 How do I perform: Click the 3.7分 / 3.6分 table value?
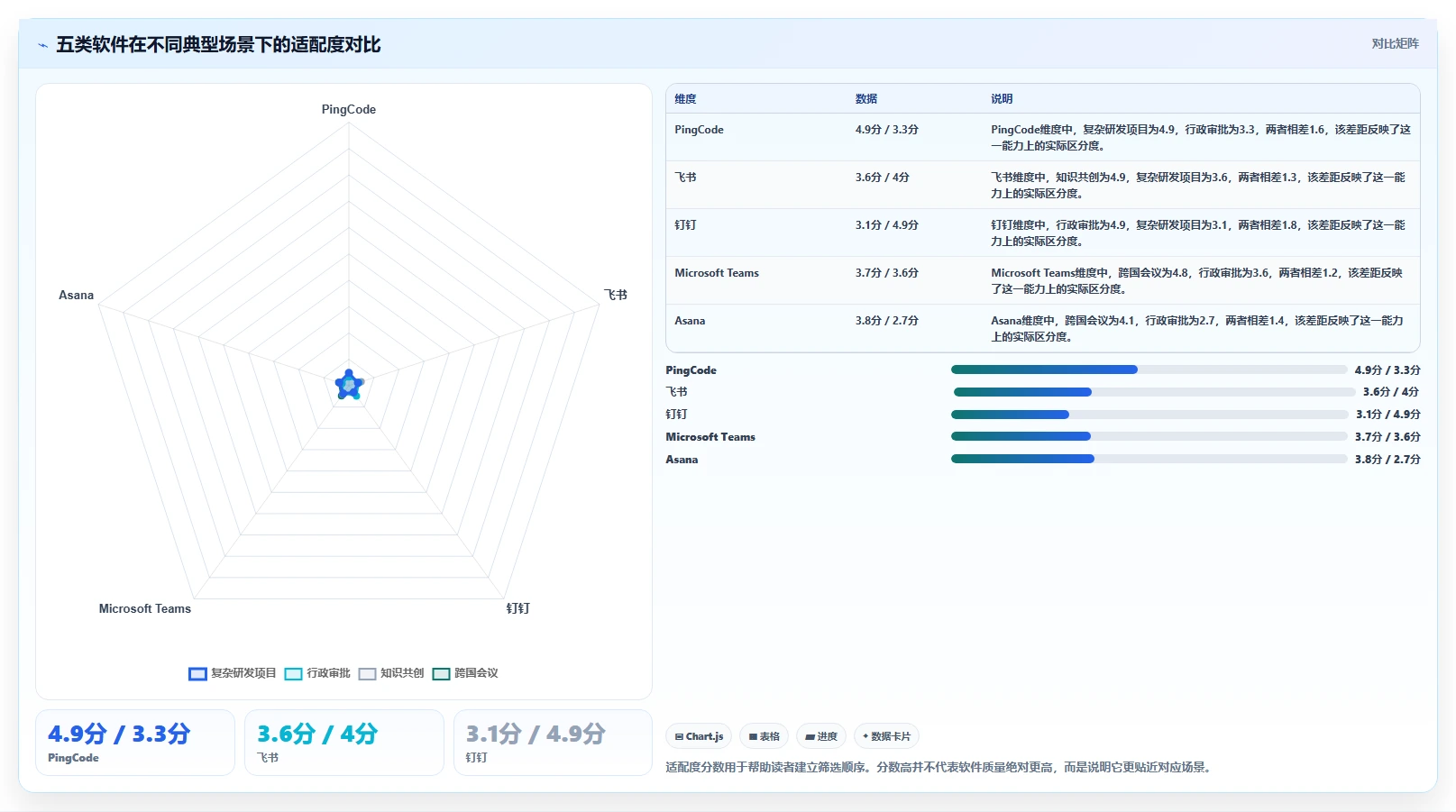coord(887,273)
